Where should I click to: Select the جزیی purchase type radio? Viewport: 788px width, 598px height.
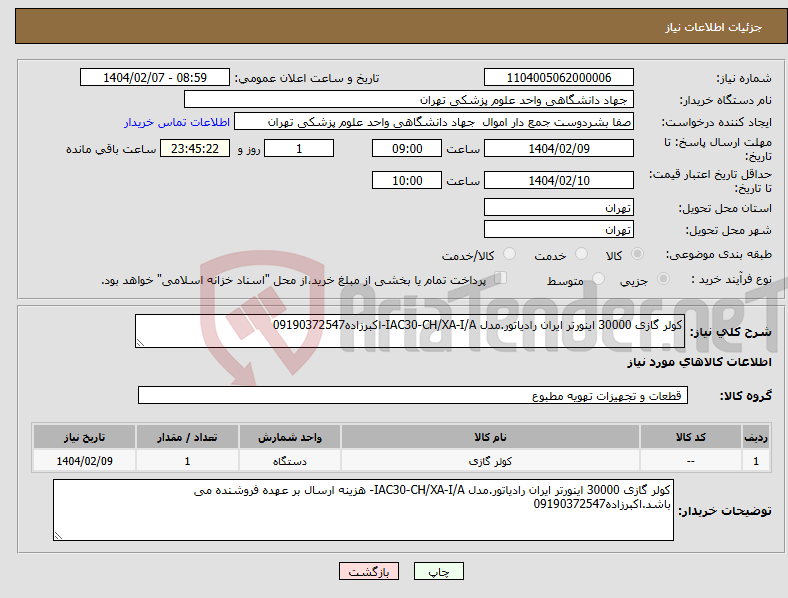click(x=663, y=279)
